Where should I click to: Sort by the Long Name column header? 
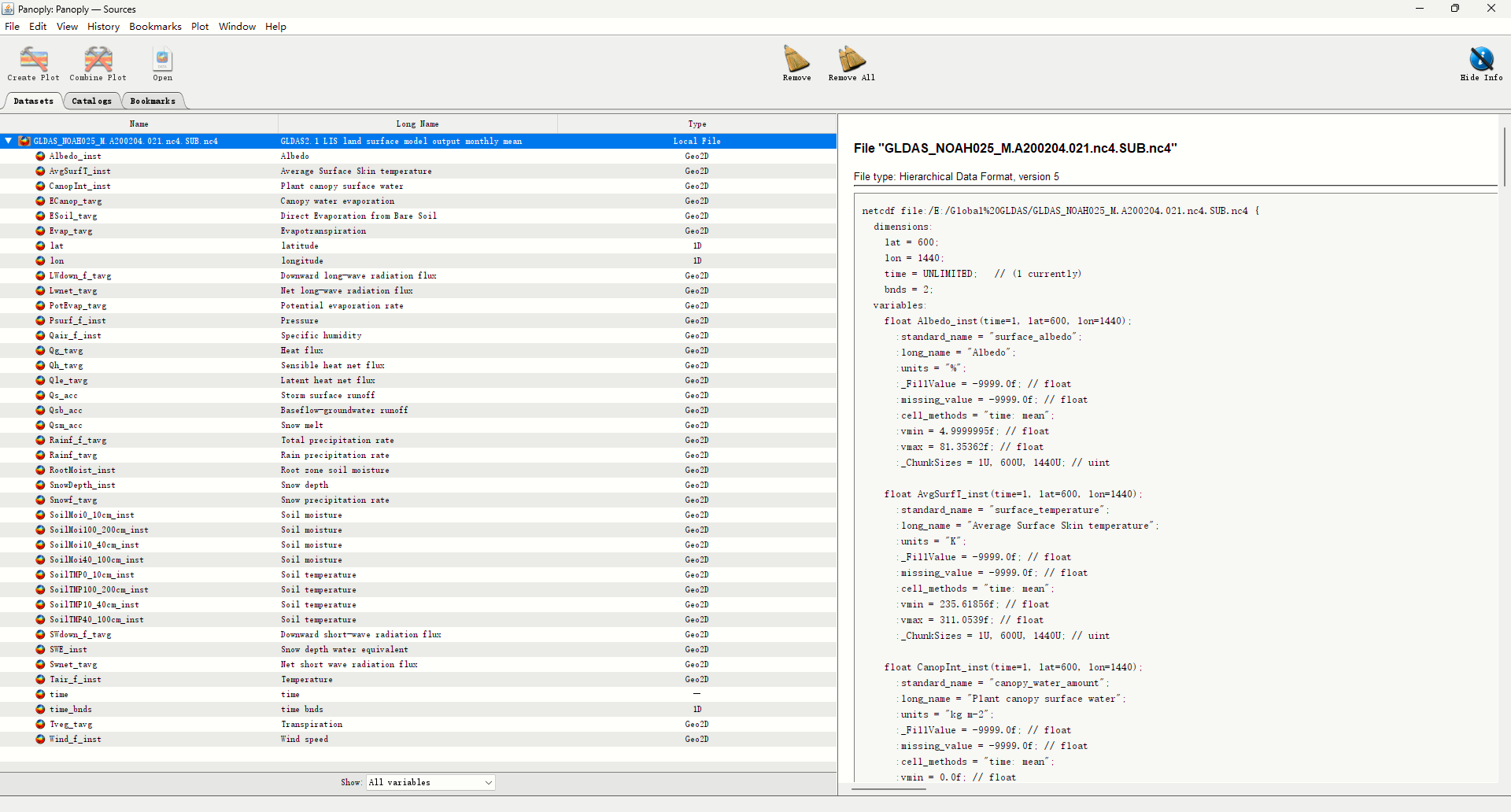417,124
